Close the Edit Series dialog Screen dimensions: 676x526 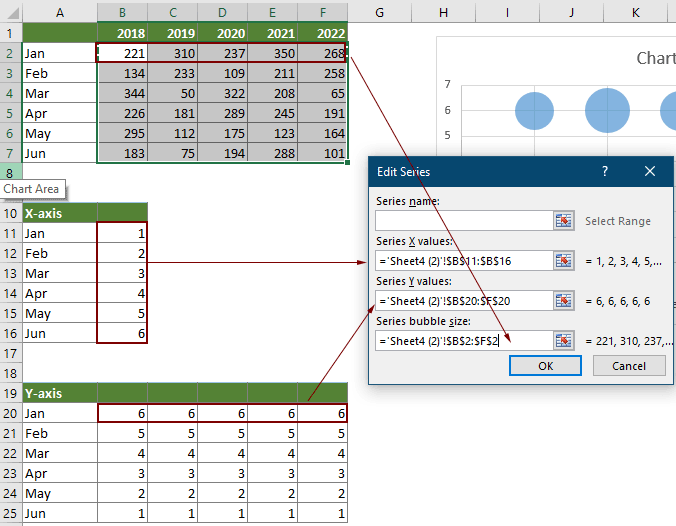[650, 171]
